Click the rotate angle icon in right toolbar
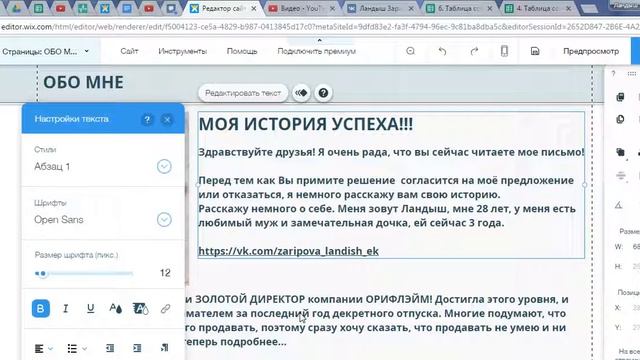Image resolution: width=640 pixels, height=360 pixels. (619, 205)
